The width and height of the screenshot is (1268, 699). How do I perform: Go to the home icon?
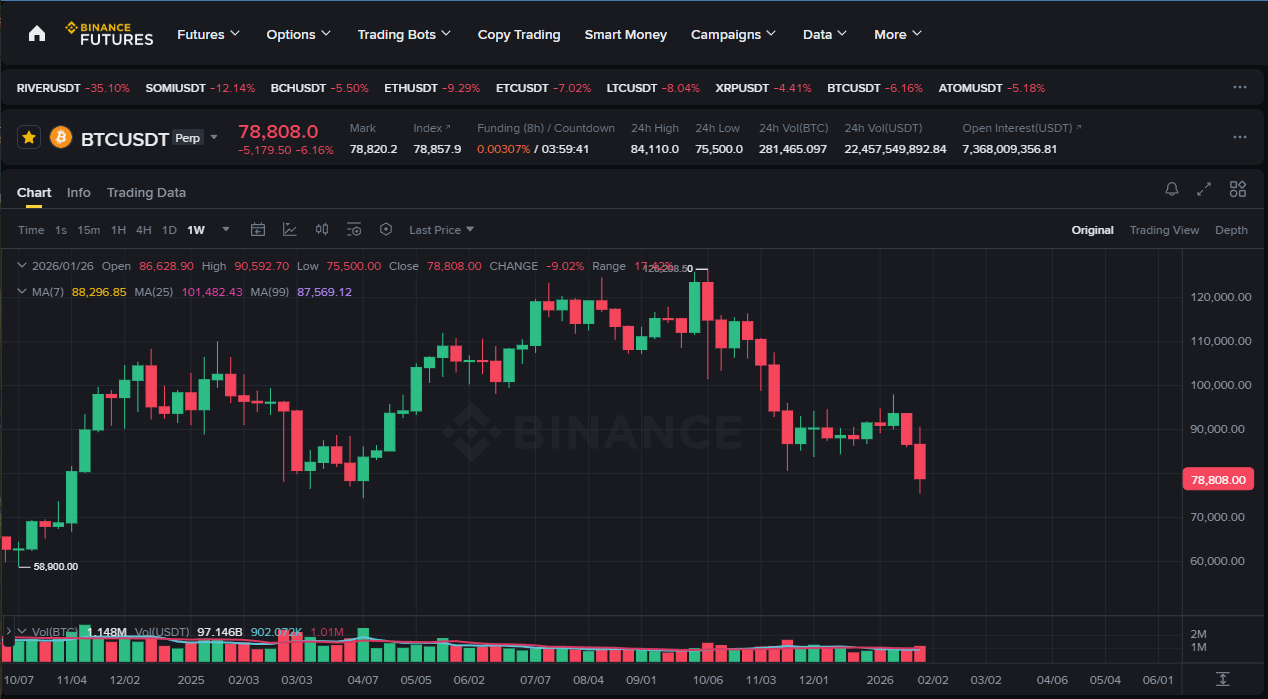tap(37, 34)
